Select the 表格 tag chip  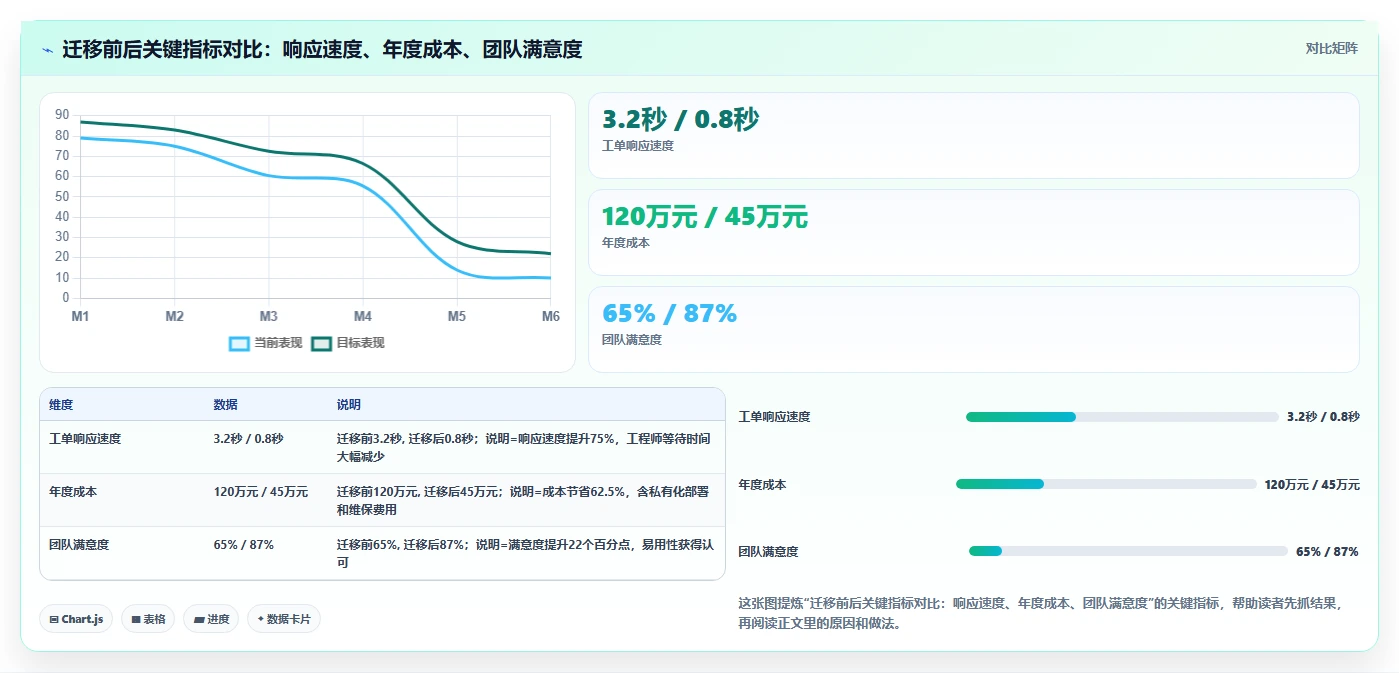(148, 619)
